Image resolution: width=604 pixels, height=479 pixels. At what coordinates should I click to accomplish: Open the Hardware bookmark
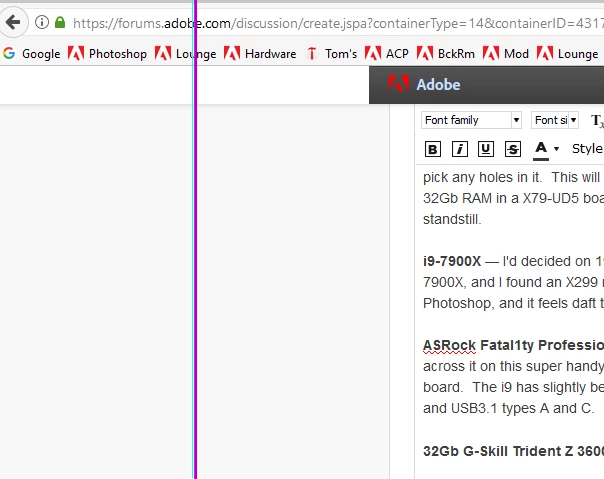tap(260, 54)
